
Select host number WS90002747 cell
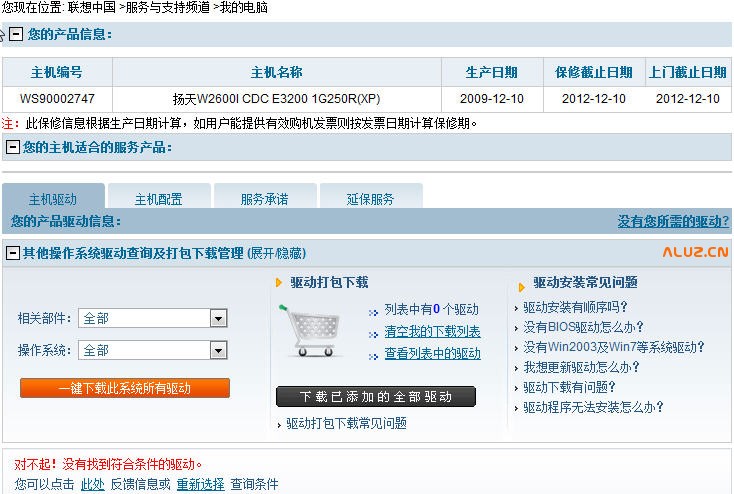pyautogui.click(x=57, y=99)
